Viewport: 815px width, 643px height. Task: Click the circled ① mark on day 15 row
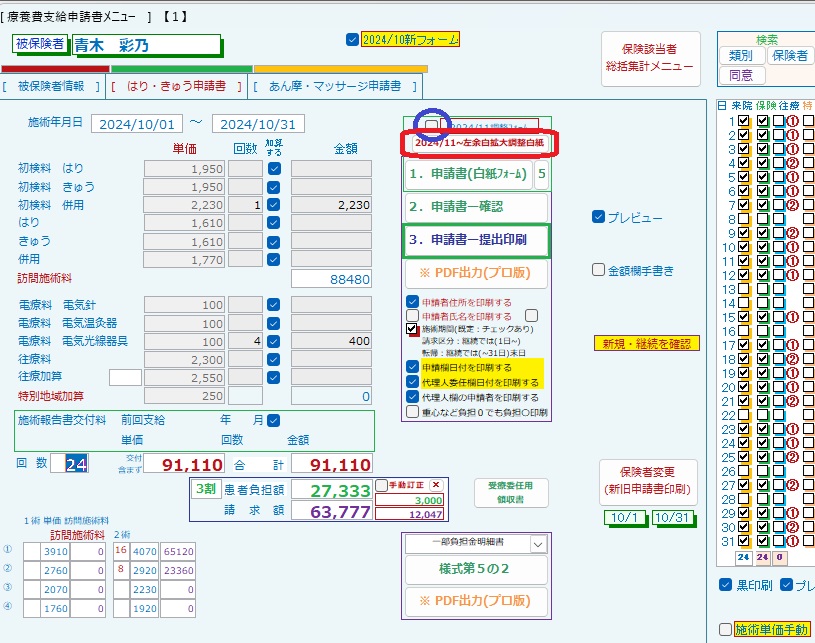click(792, 317)
